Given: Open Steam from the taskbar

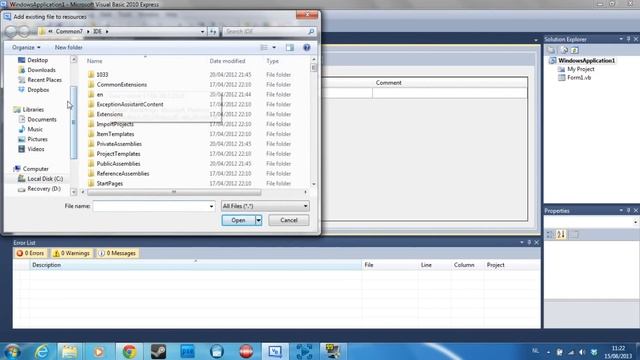Looking at the screenshot, I should click(158, 351).
